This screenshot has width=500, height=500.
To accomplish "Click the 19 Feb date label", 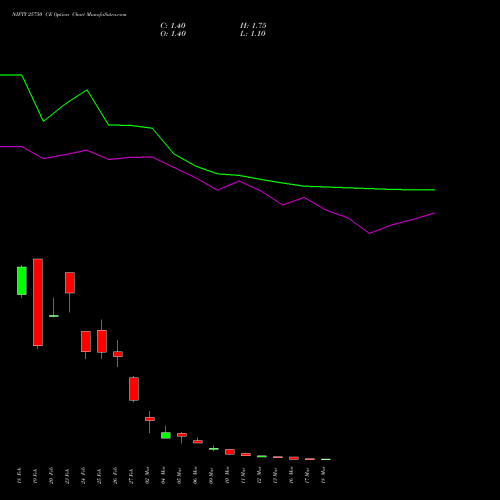I will pos(35,476).
